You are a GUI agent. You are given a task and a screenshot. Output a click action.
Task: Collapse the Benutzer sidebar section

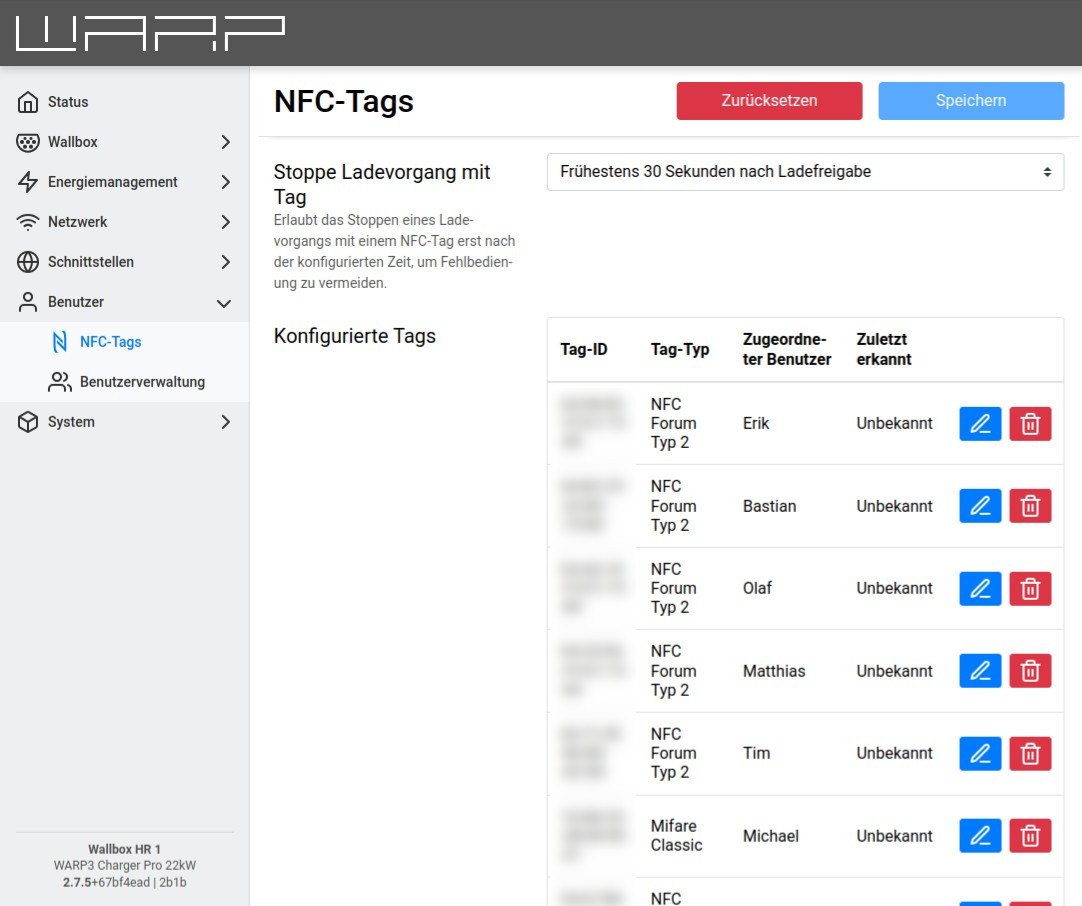[124, 302]
